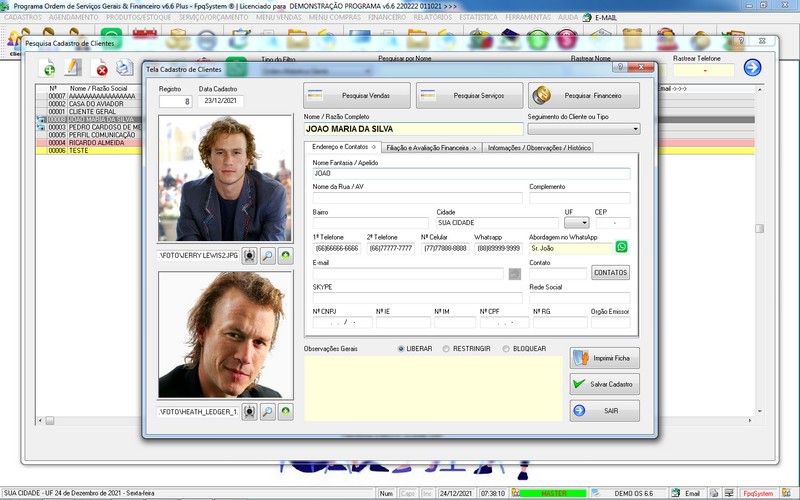Click Pesquisar Vendas button
The image size is (800, 500).
[x=357, y=95]
